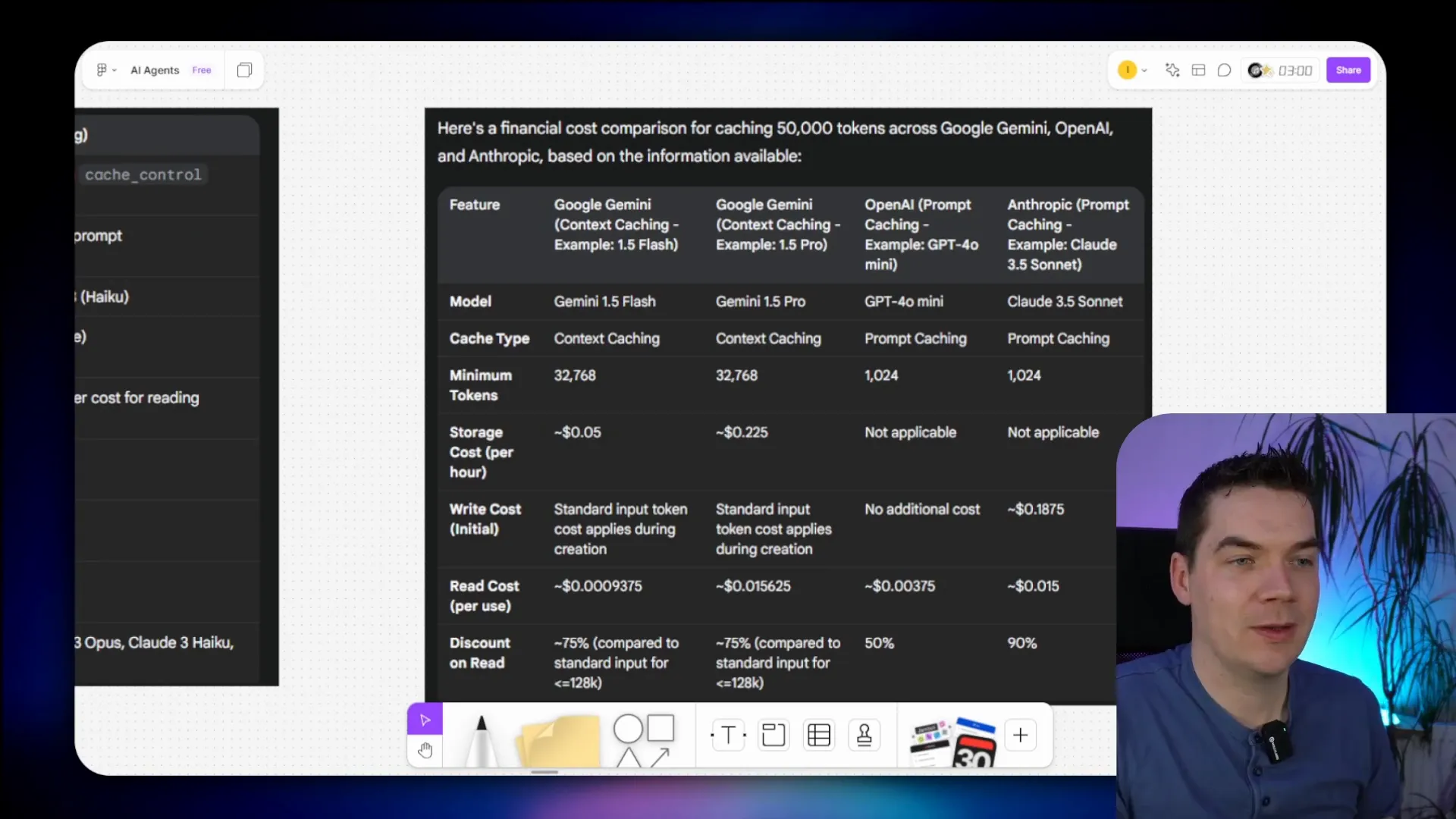Click the purple Share button
This screenshot has height=819, width=1456.
click(1348, 70)
